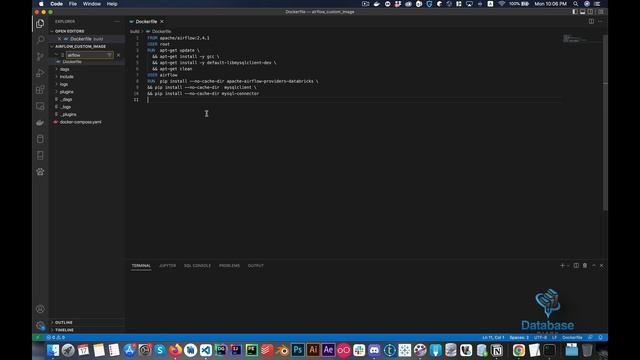Add a new terminal with plus icon

[x=562, y=265]
